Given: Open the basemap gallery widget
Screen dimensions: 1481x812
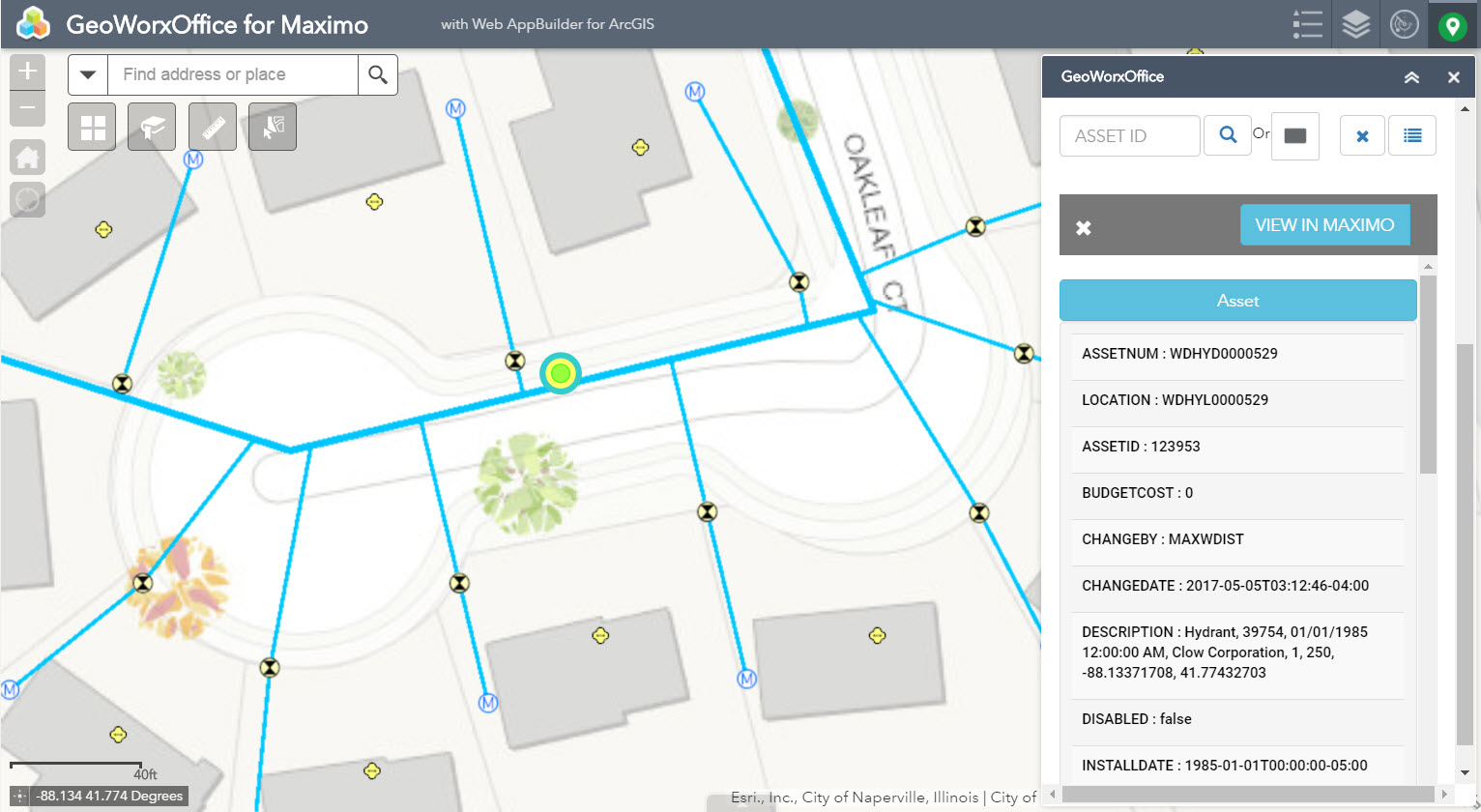Looking at the screenshot, I should (x=93, y=128).
